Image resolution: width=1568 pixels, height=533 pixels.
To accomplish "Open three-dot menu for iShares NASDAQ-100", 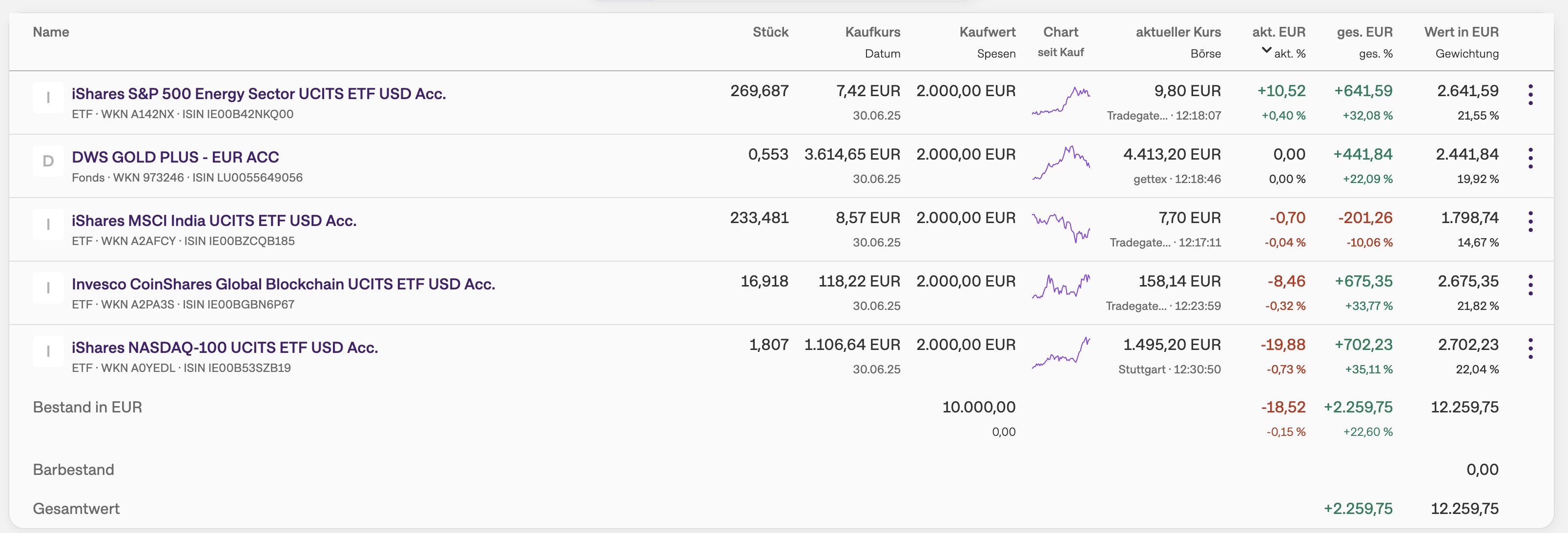I will (x=1530, y=348).
